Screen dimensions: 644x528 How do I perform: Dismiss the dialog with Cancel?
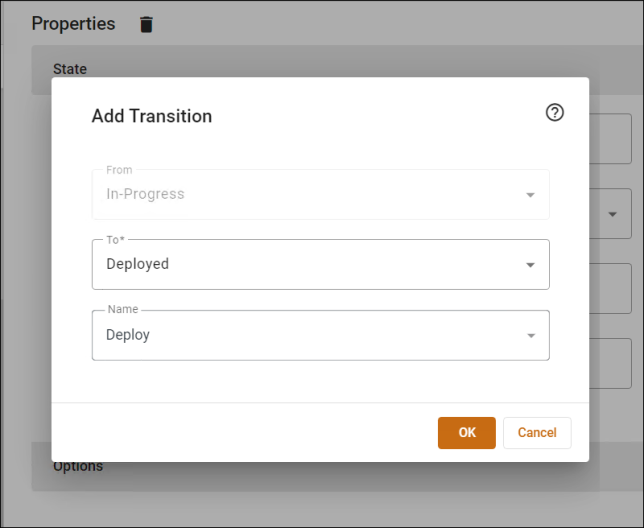[537, 433]
